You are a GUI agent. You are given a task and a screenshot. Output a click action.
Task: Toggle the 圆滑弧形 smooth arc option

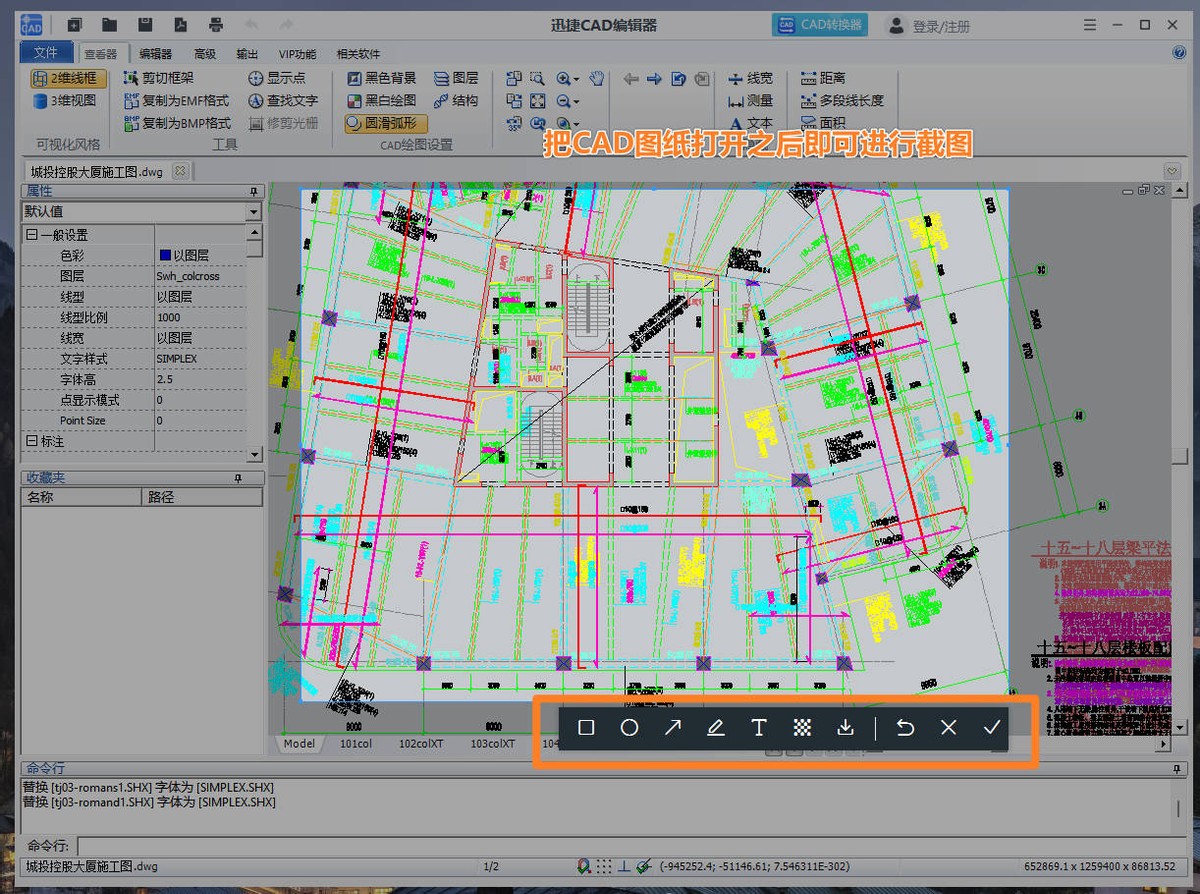coord(386,124)
